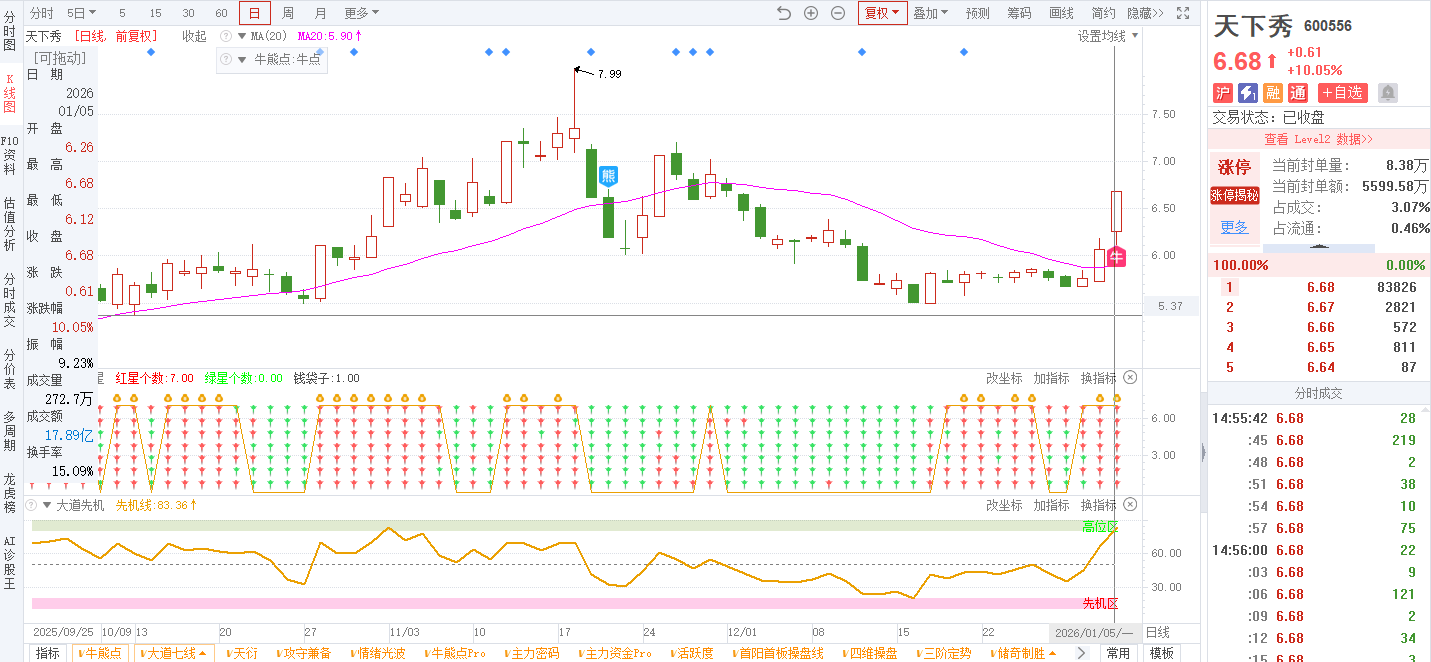Close the 大道先机 indicator panel
Viewport: 1431px width, 662px height.
point(1130,505)
